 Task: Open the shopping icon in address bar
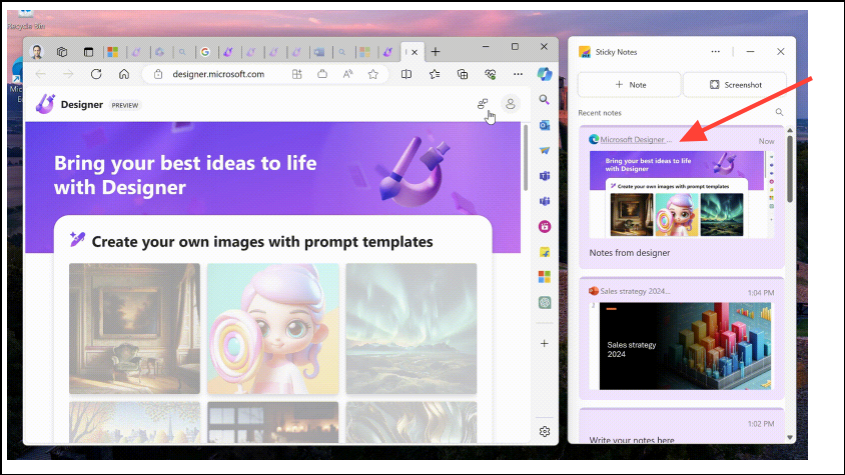coord(322,74)
